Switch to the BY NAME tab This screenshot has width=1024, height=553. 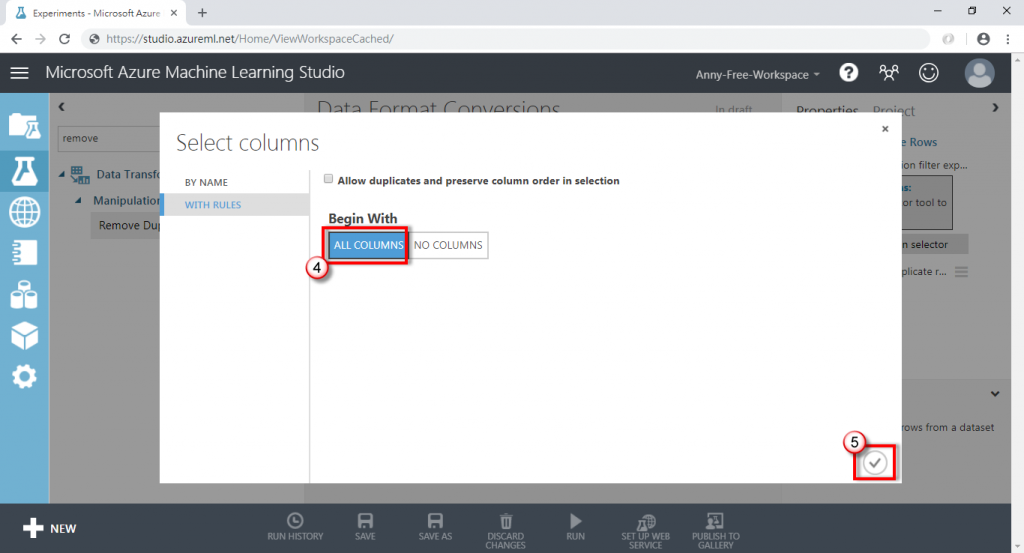click(x=206, y=182)
